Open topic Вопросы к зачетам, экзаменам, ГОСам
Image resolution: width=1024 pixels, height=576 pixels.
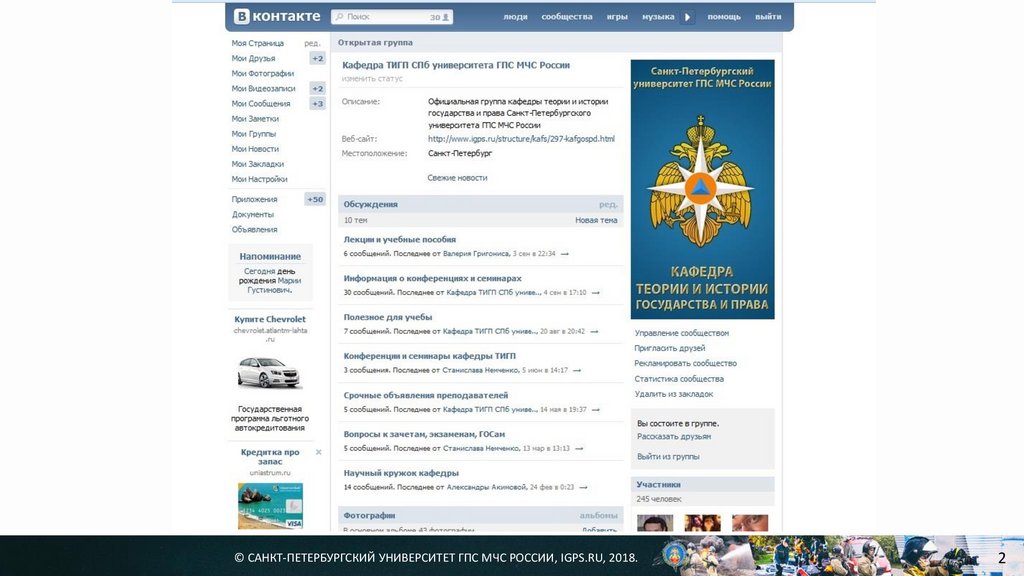[424, 434]
